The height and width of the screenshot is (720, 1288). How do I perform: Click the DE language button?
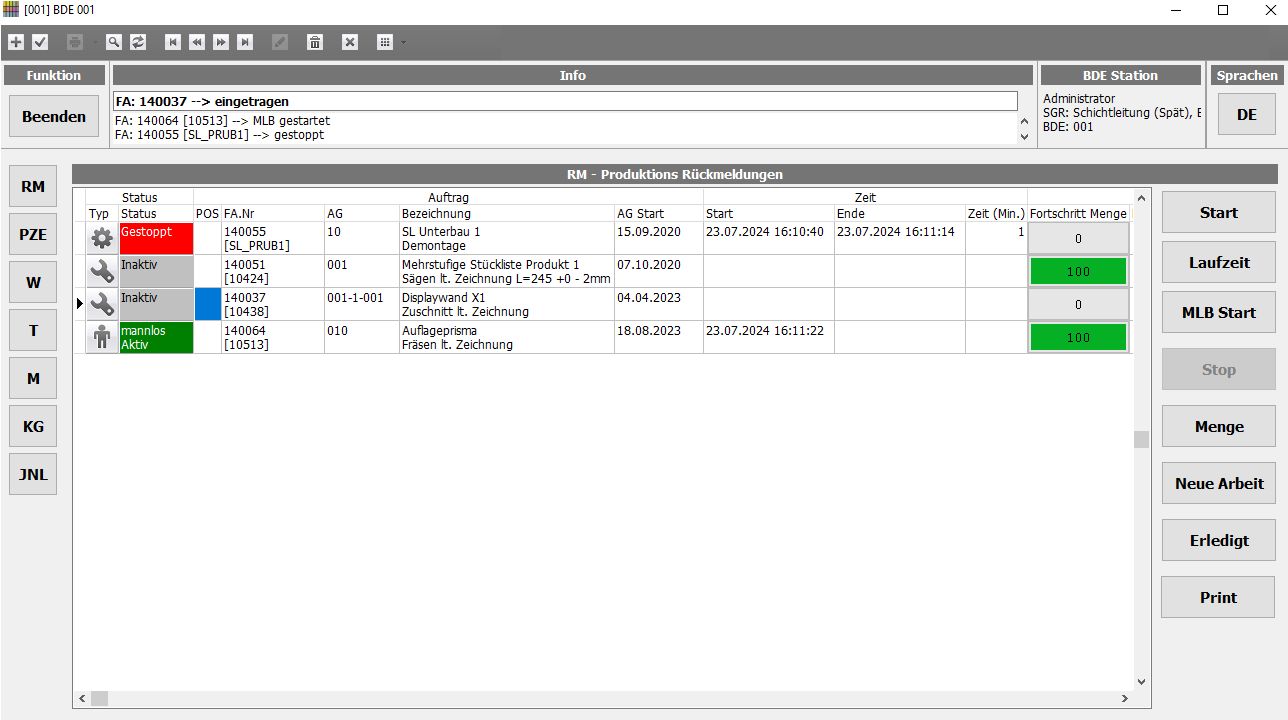pos(1246,114)
